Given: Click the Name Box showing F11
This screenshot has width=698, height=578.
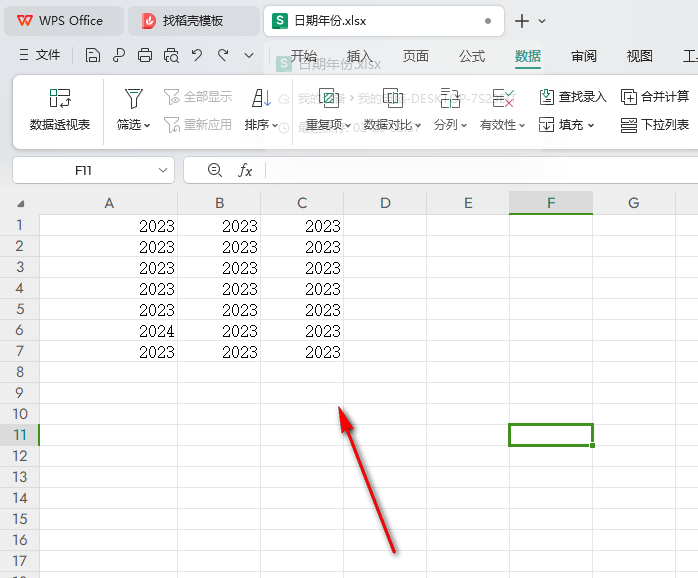Looking at the screenshot, I should tap(83, 170).
